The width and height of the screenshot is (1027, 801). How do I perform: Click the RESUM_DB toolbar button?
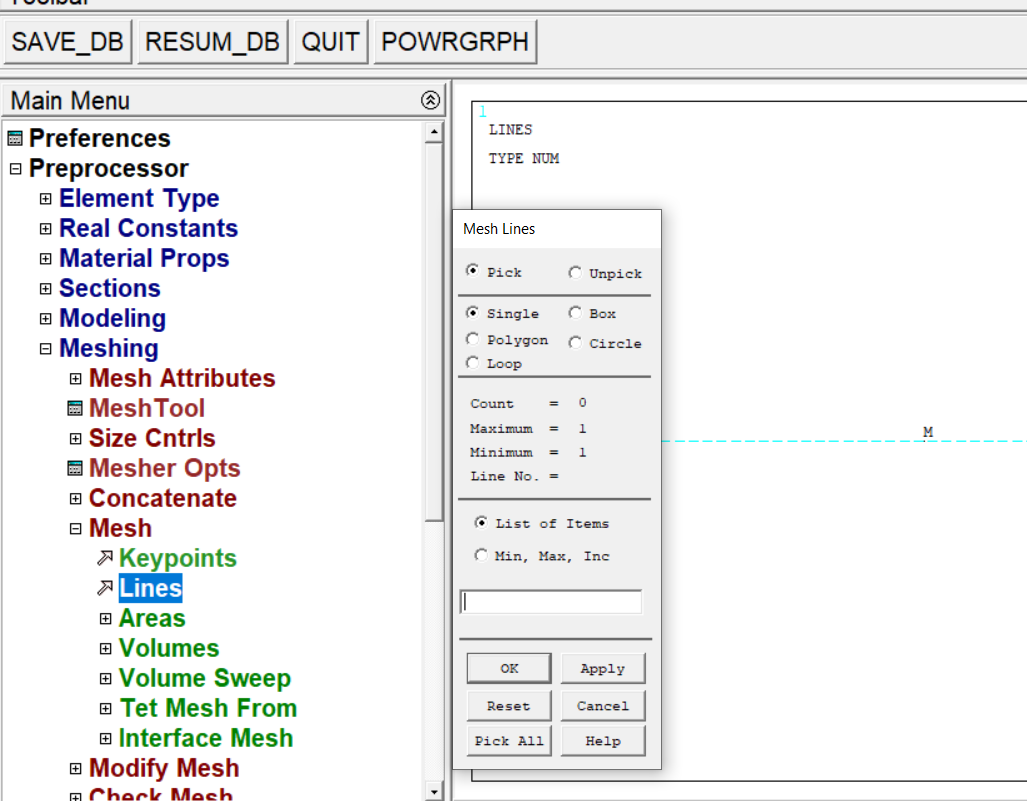(212, 42)
